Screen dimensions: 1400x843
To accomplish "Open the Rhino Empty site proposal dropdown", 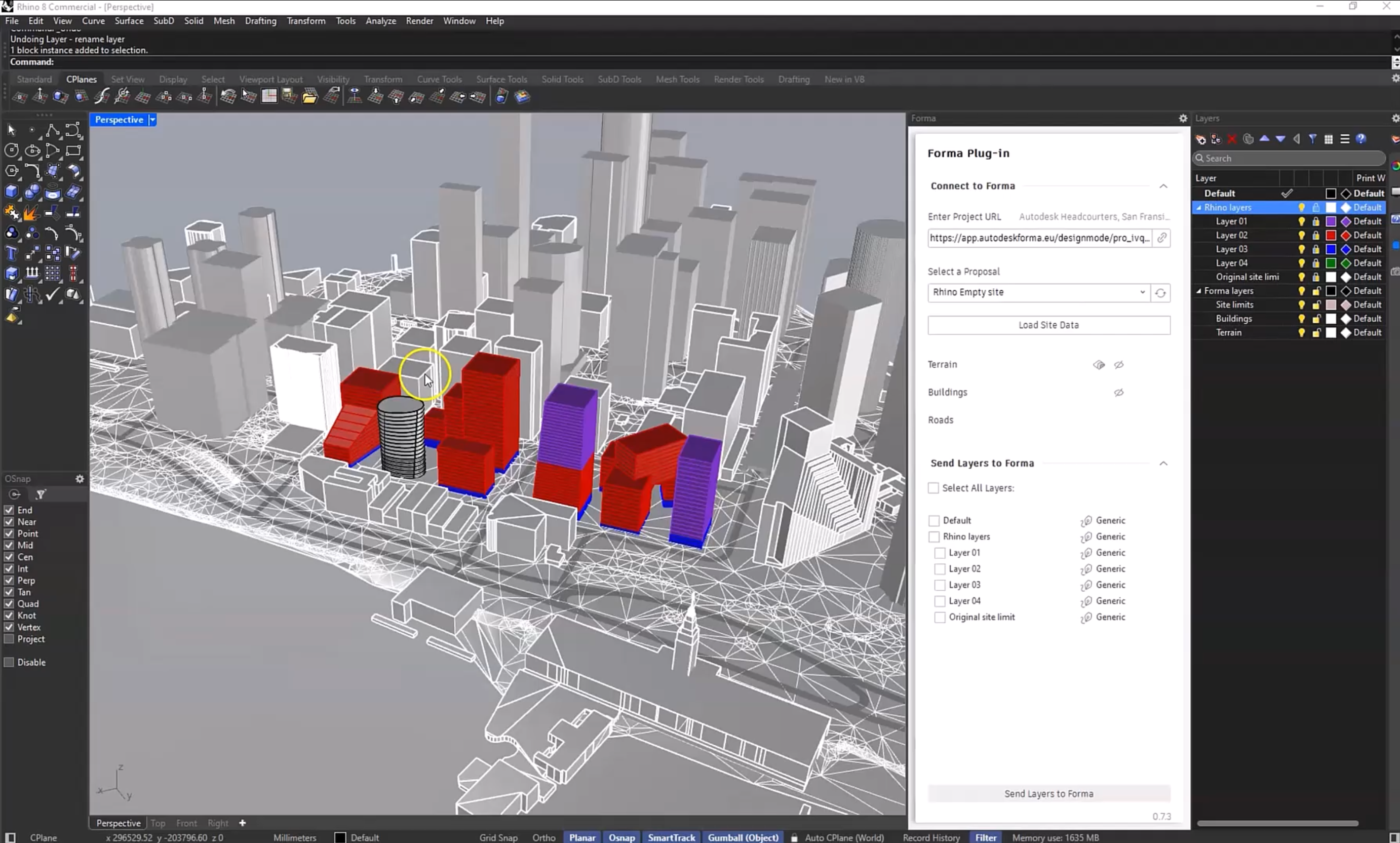I will click(1142, 292).
